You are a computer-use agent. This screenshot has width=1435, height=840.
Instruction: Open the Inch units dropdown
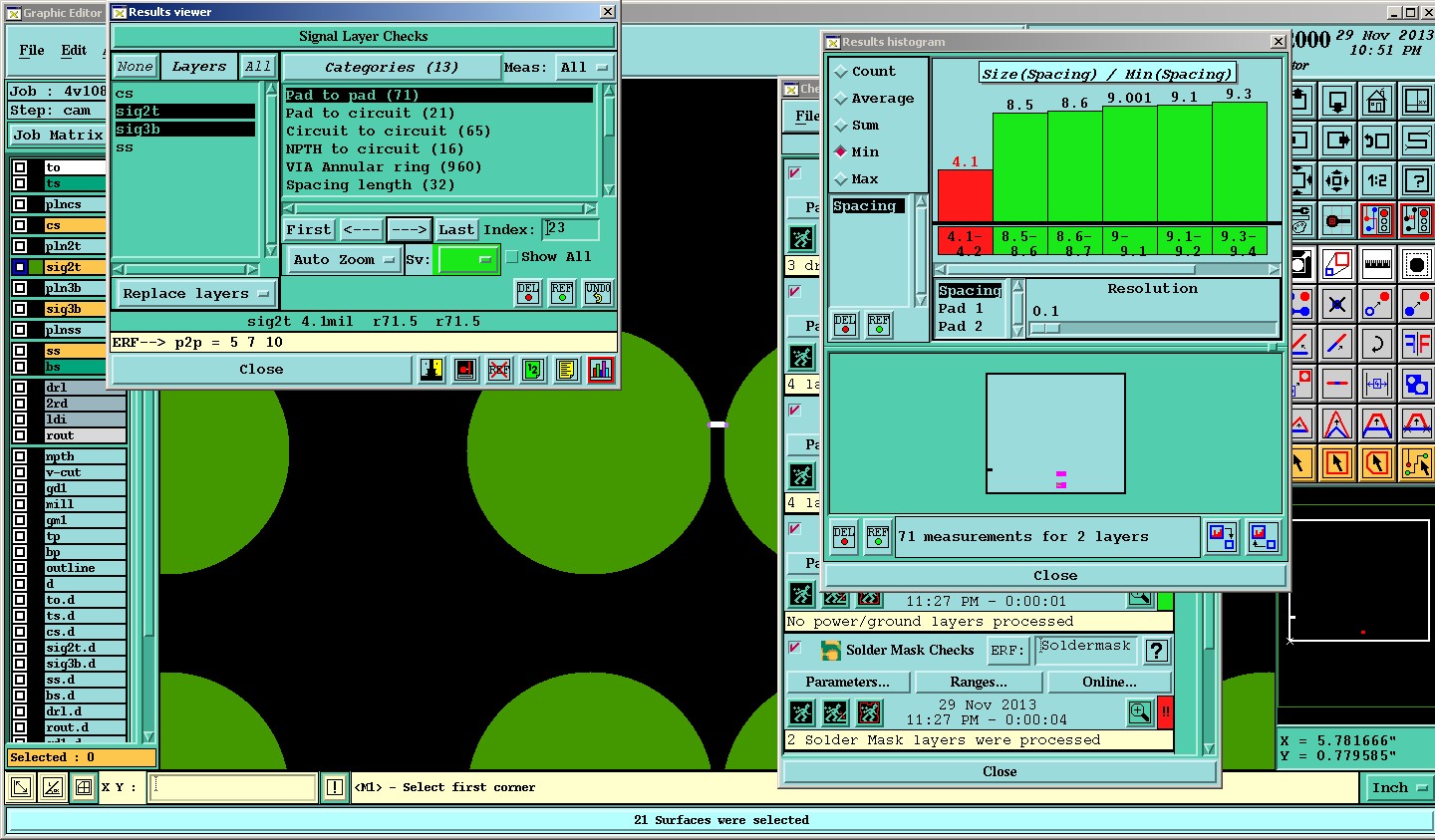[x=1398, y=788]
